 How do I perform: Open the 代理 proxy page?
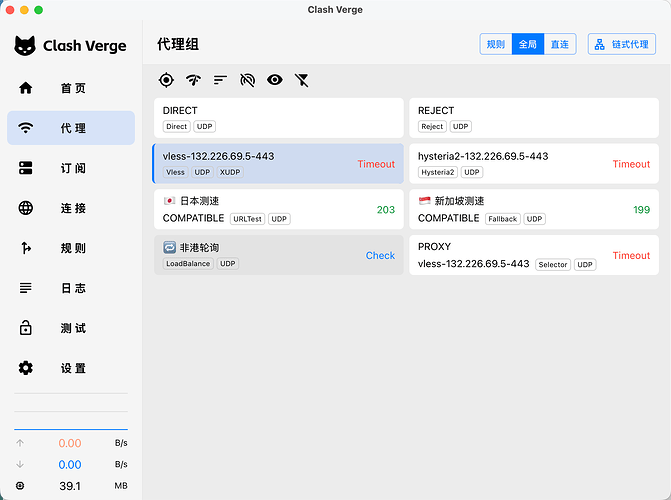pos(71,128)
